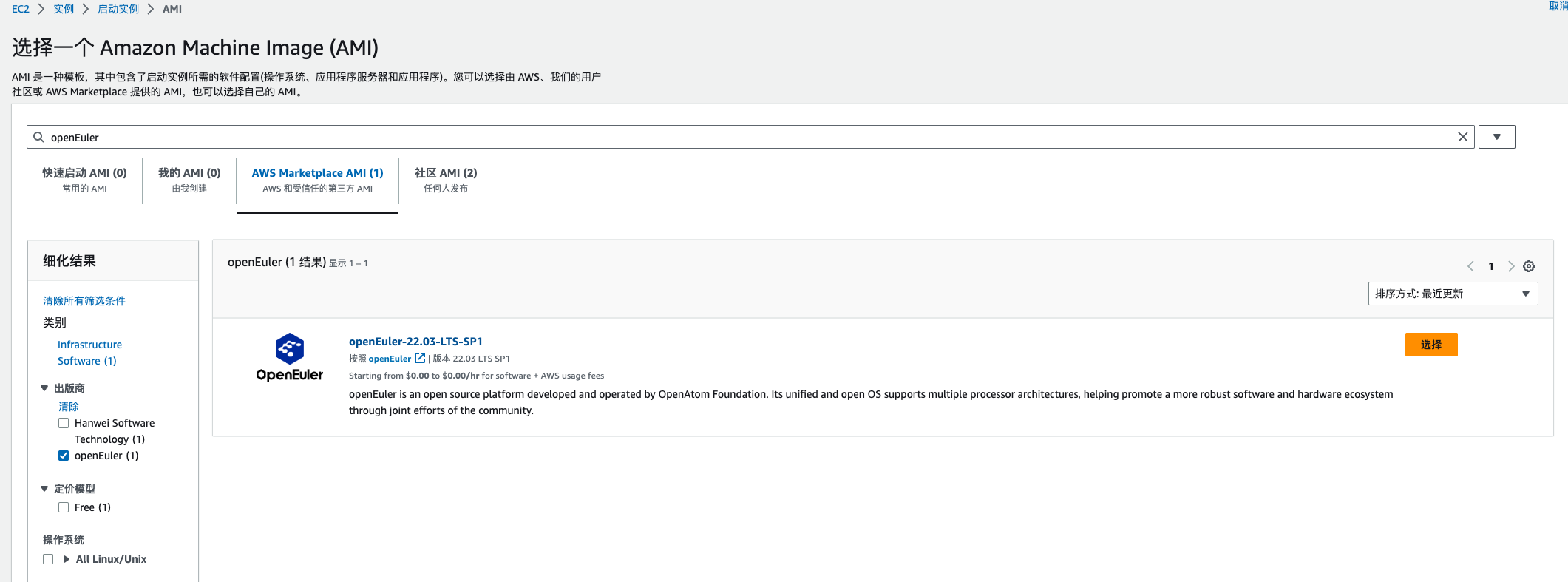Switch to the 社区 AMI tab
1568x582 pixels.
tap(445, 180)
